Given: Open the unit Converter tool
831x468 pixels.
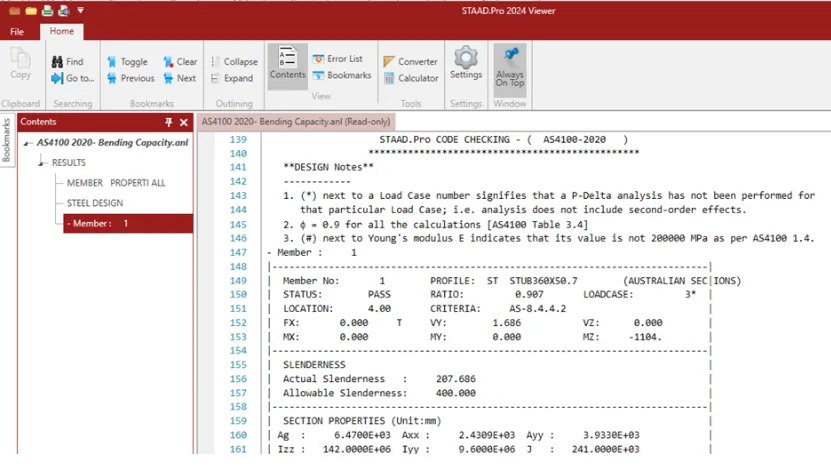Looking at the screenshot, I should click(411, 62).
